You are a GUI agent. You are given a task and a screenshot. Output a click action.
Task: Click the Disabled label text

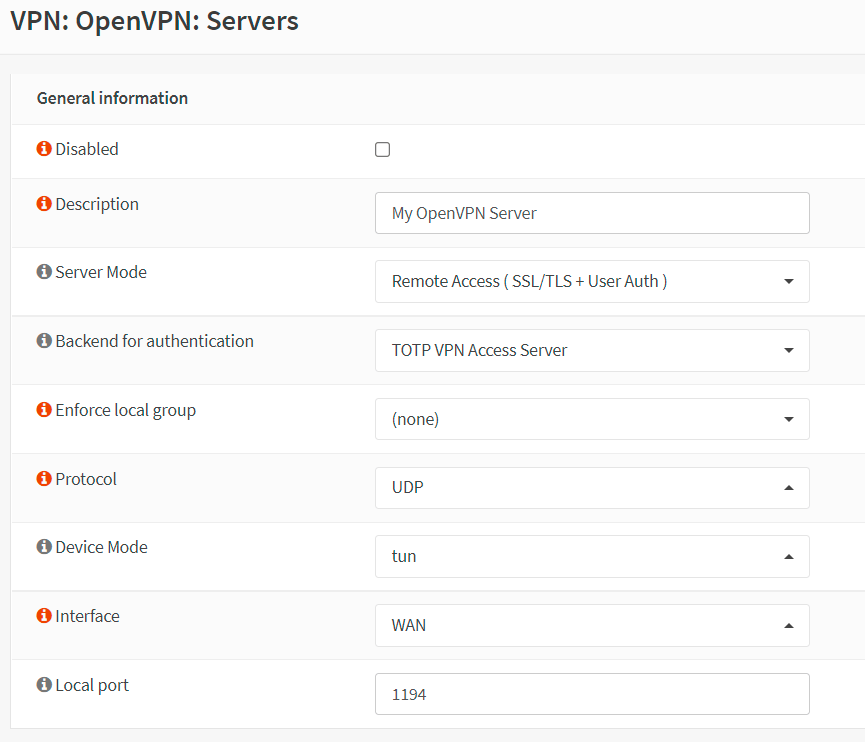pyautogui.click(x=87, y=149)
